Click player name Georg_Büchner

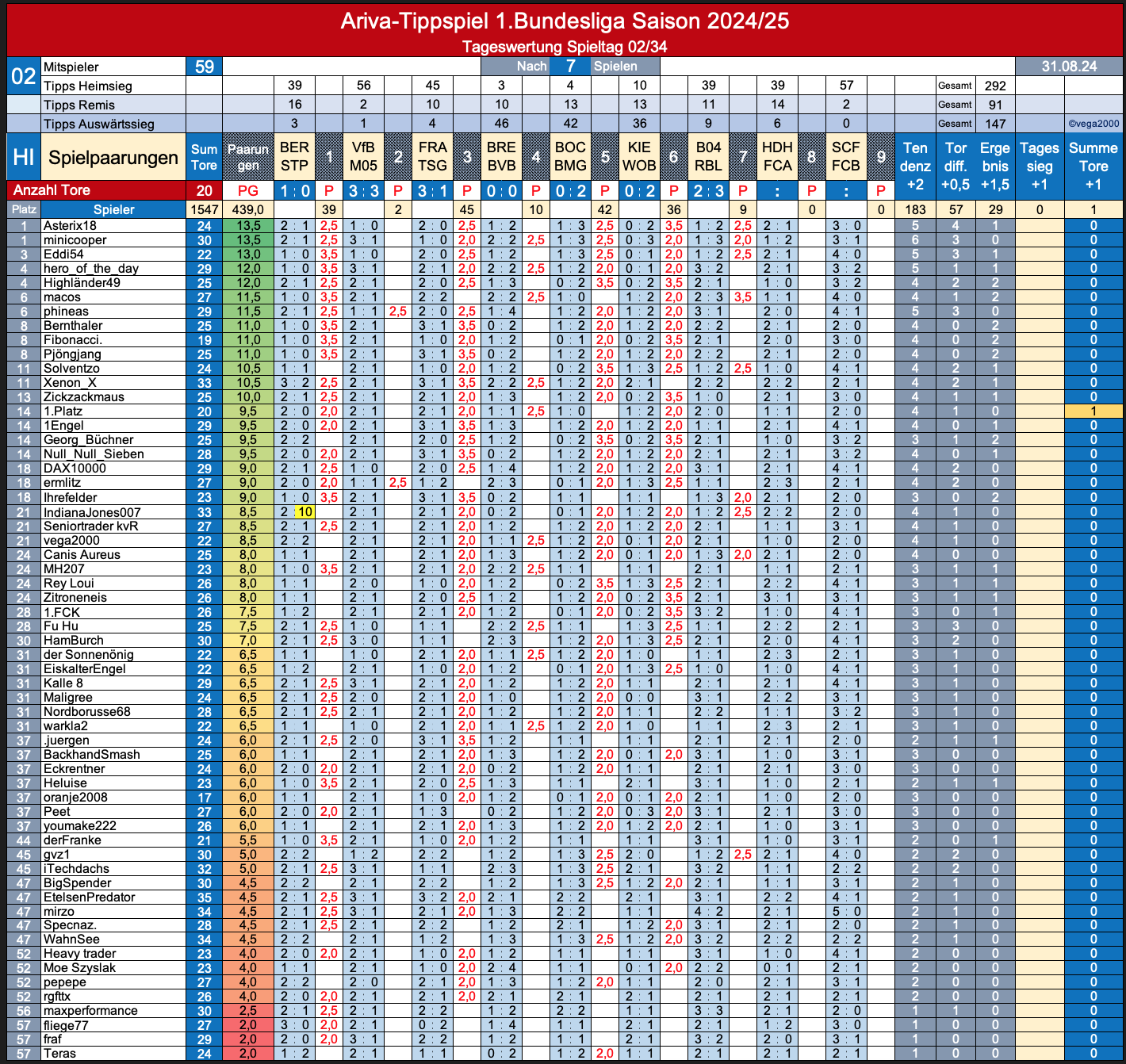(88, 440)
